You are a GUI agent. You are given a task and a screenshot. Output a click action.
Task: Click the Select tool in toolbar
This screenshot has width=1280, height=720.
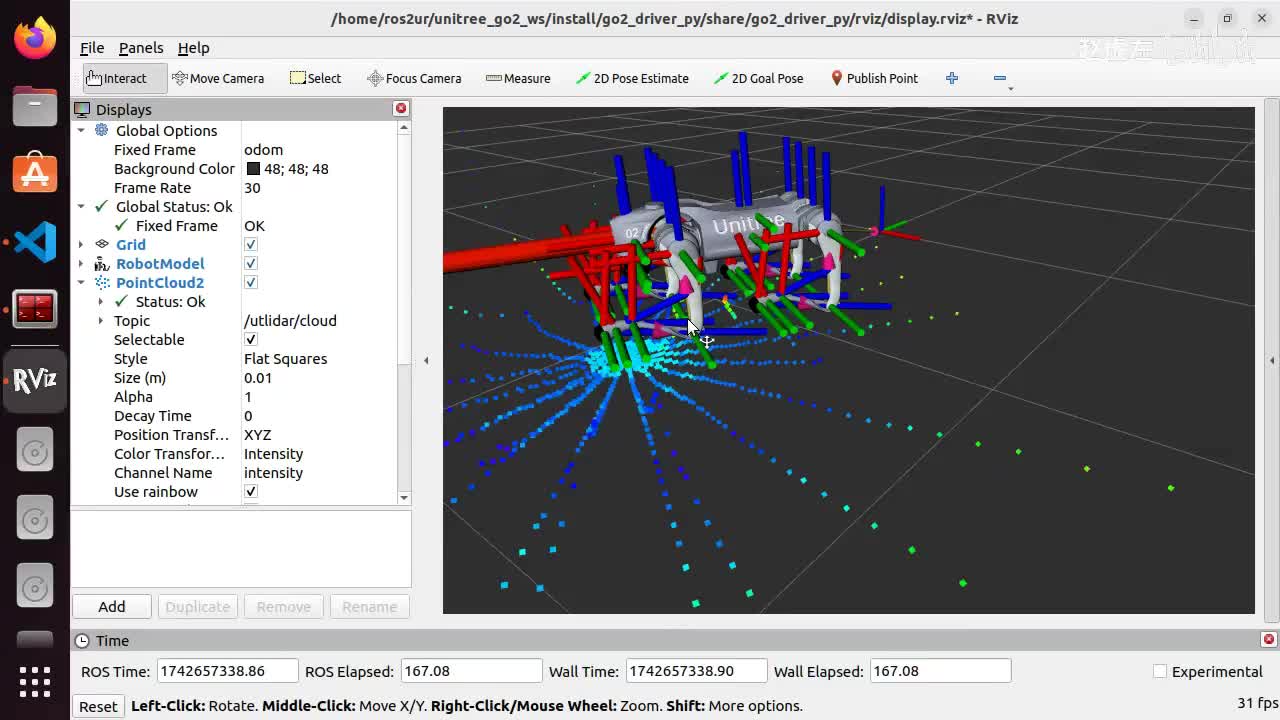(x=315, y=78)
